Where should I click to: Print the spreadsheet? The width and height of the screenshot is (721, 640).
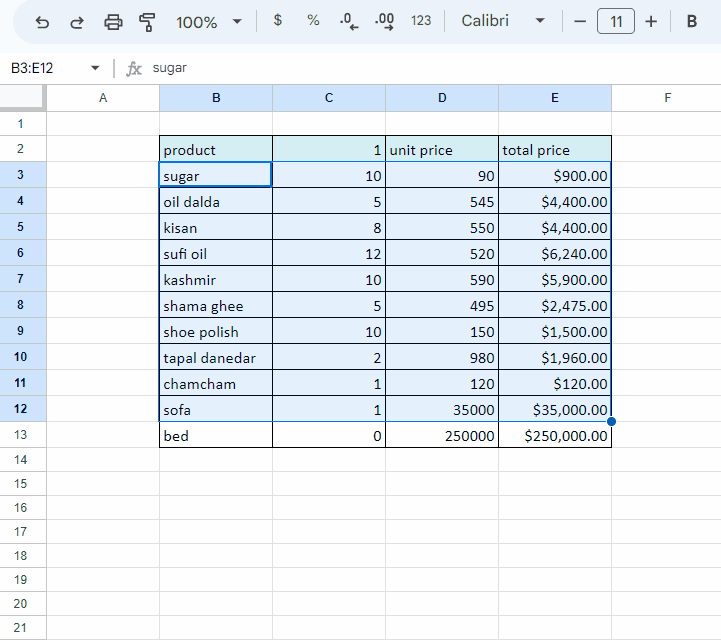pyautogui.click(x=113, y=22)
